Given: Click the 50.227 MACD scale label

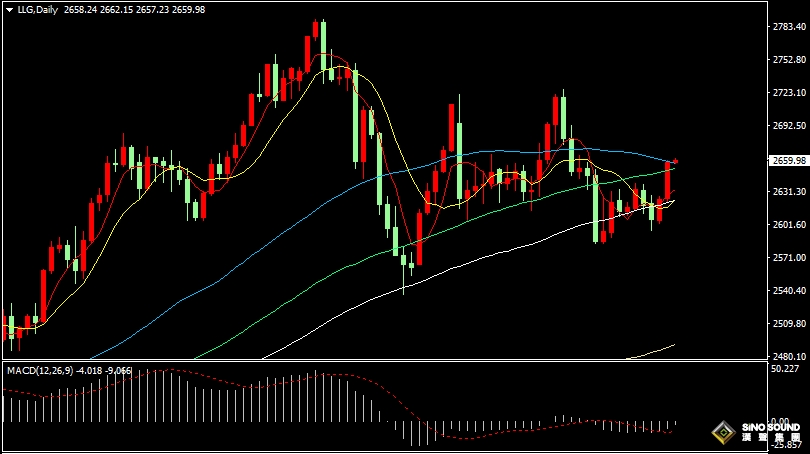Looking at the screenshot, I should pos(785,368).
